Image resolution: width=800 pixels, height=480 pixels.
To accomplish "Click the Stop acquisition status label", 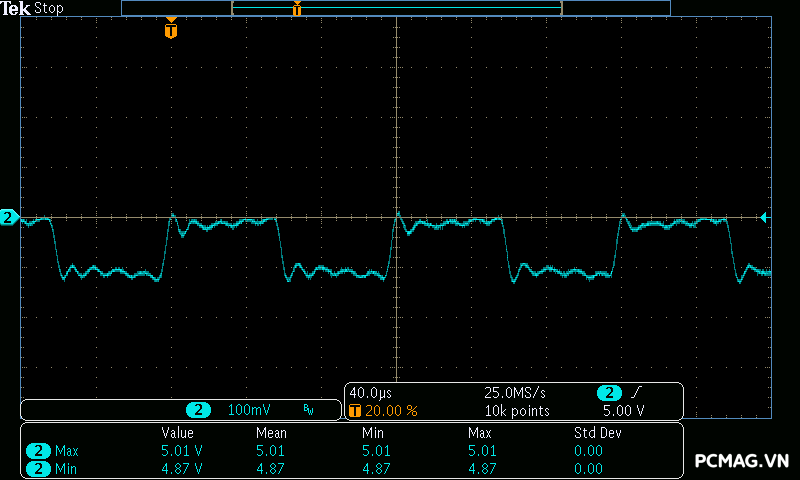I will [x=50, y=8].
